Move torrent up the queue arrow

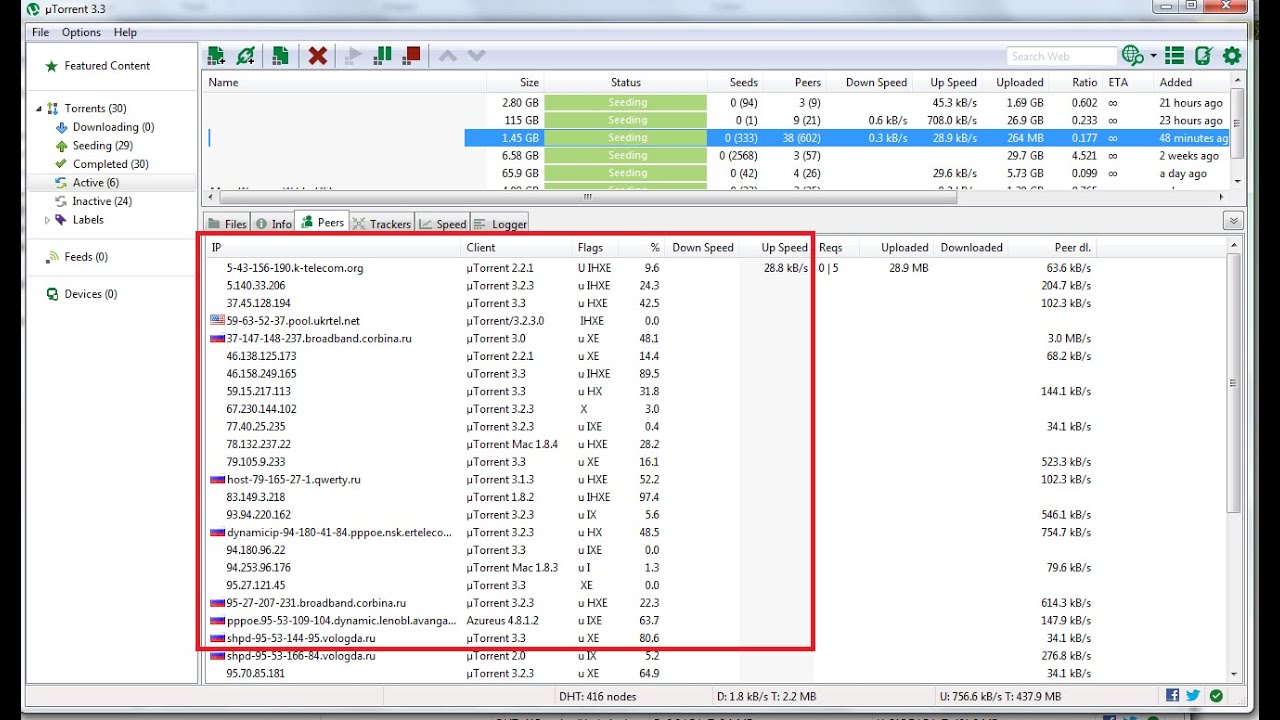[448, 56]
